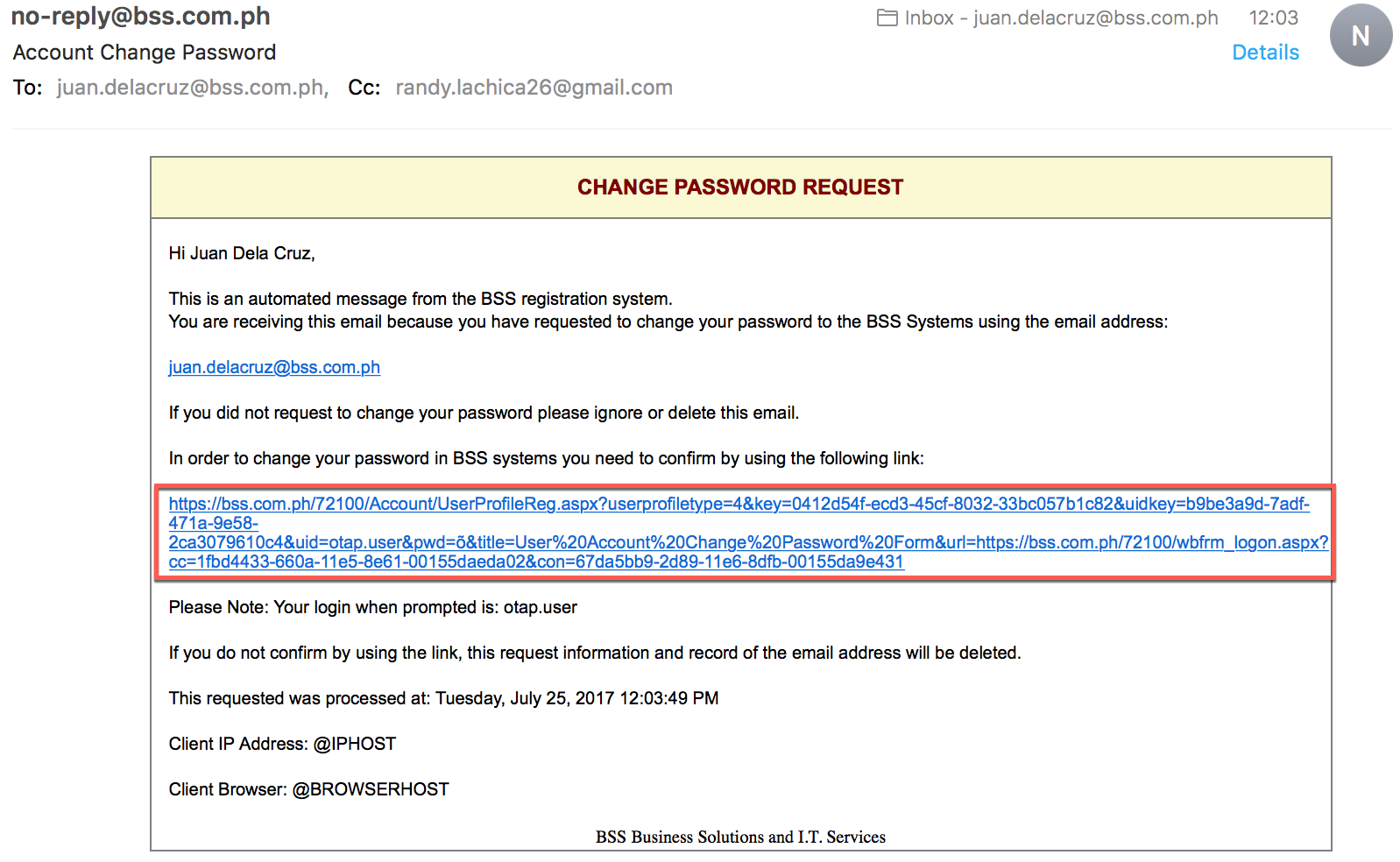This screenshot has height=862, width=1400.
Task: Click the CHANGE PASSWORD REQUEST banner heading
Action: click(740, 187)
